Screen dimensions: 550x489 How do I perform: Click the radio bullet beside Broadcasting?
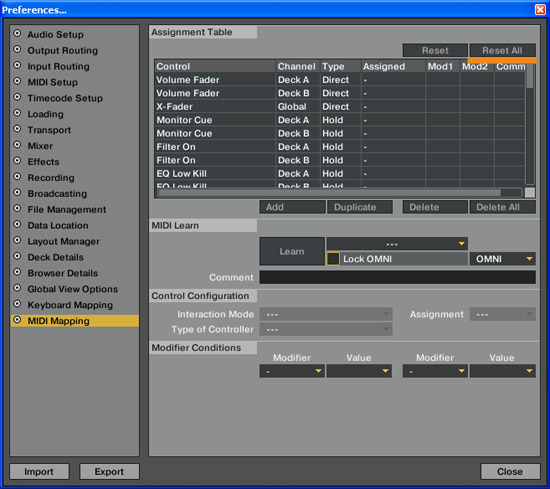coord(17,192)
